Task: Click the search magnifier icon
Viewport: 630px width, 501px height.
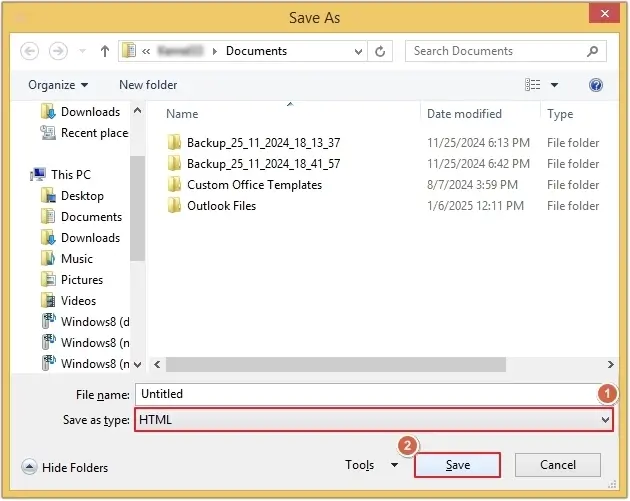Action: 593,51
